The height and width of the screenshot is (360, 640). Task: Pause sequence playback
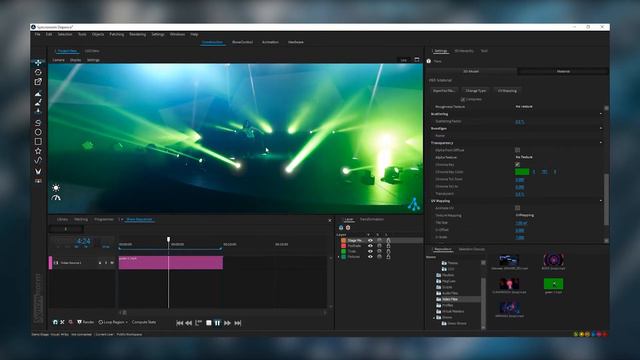pyautogui.click(x=218, y=323)
